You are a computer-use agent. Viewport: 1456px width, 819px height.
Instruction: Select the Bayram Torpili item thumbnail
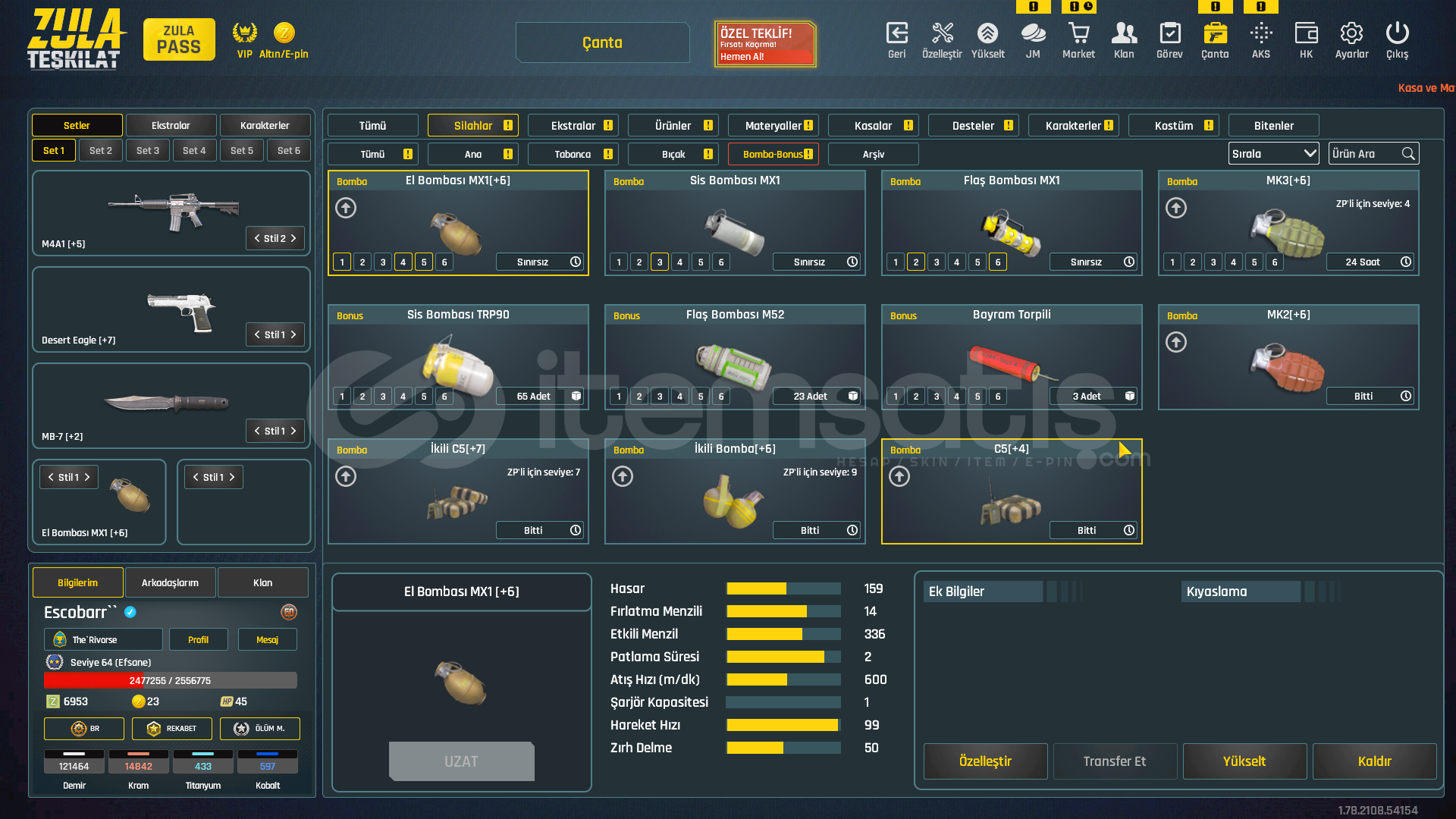coord(1012,363)
